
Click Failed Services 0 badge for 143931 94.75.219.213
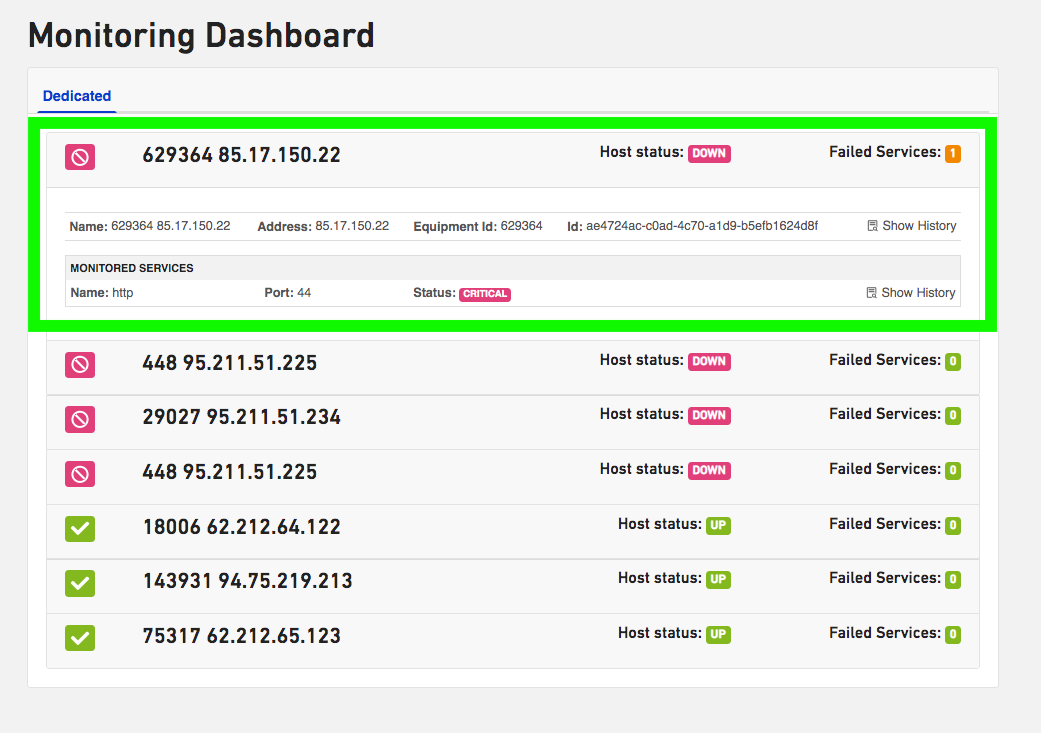tap(953, 580)
